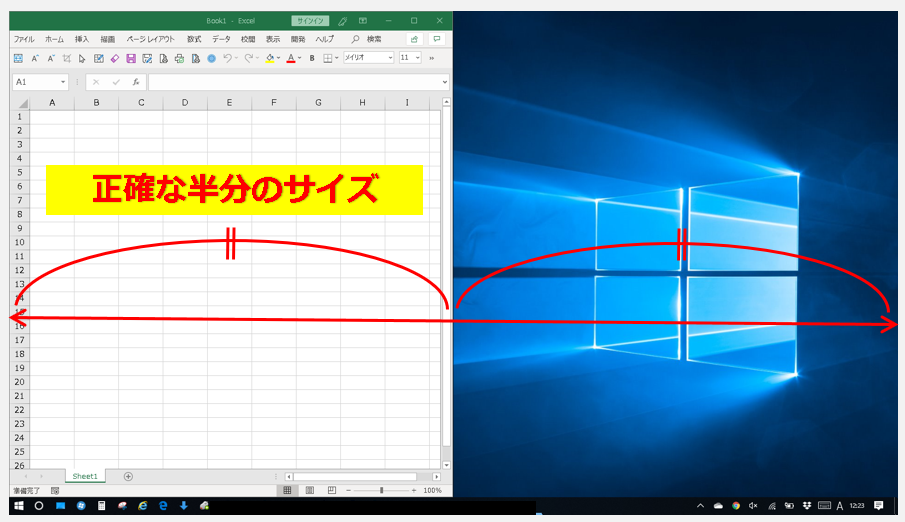Click the ribbon display options icon
Viewport: 905px width, 522px height.
tap(363, 21)
